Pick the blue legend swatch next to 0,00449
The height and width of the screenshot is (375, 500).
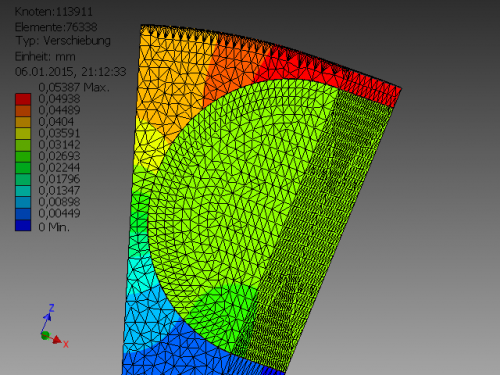(x=23, y=214)
